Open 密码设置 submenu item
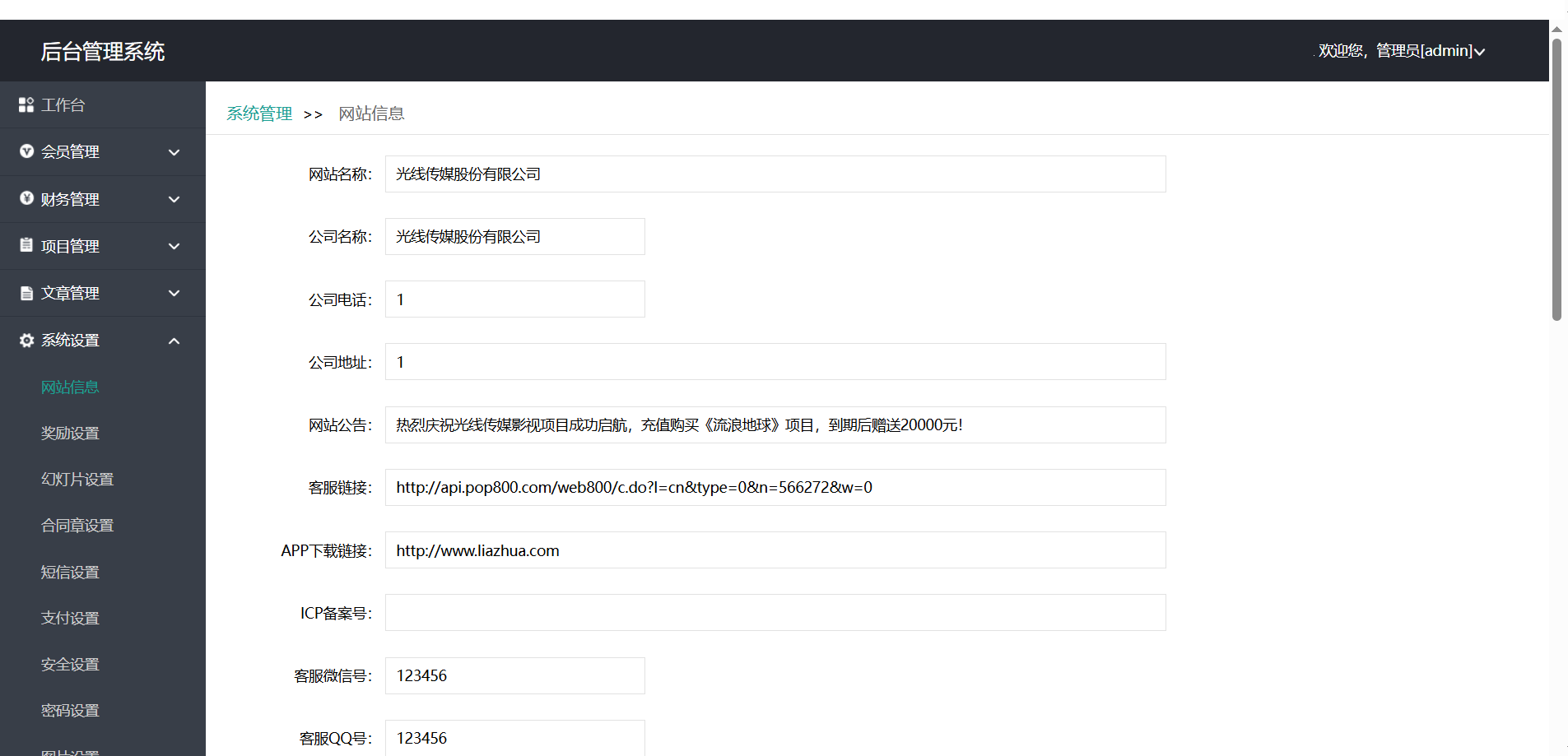Image resolution: width=1568 pixels, height=756 pixels. coord(70,710)
